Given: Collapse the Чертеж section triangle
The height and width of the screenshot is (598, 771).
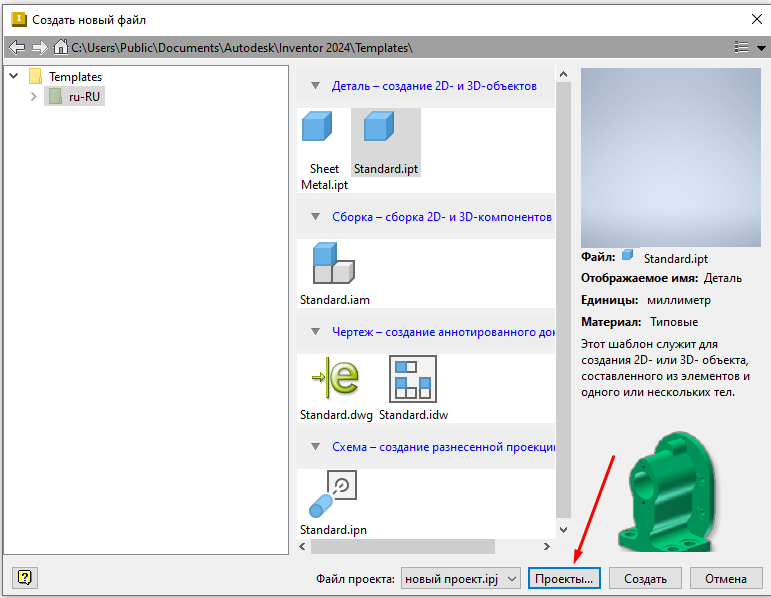Looking at the screenshot, I should coord(316,331).
